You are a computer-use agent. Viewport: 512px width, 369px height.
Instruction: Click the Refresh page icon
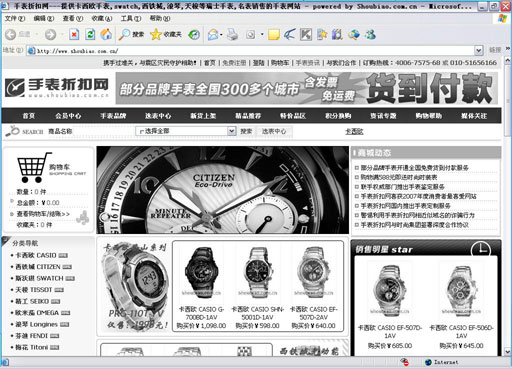click(90, 34)
